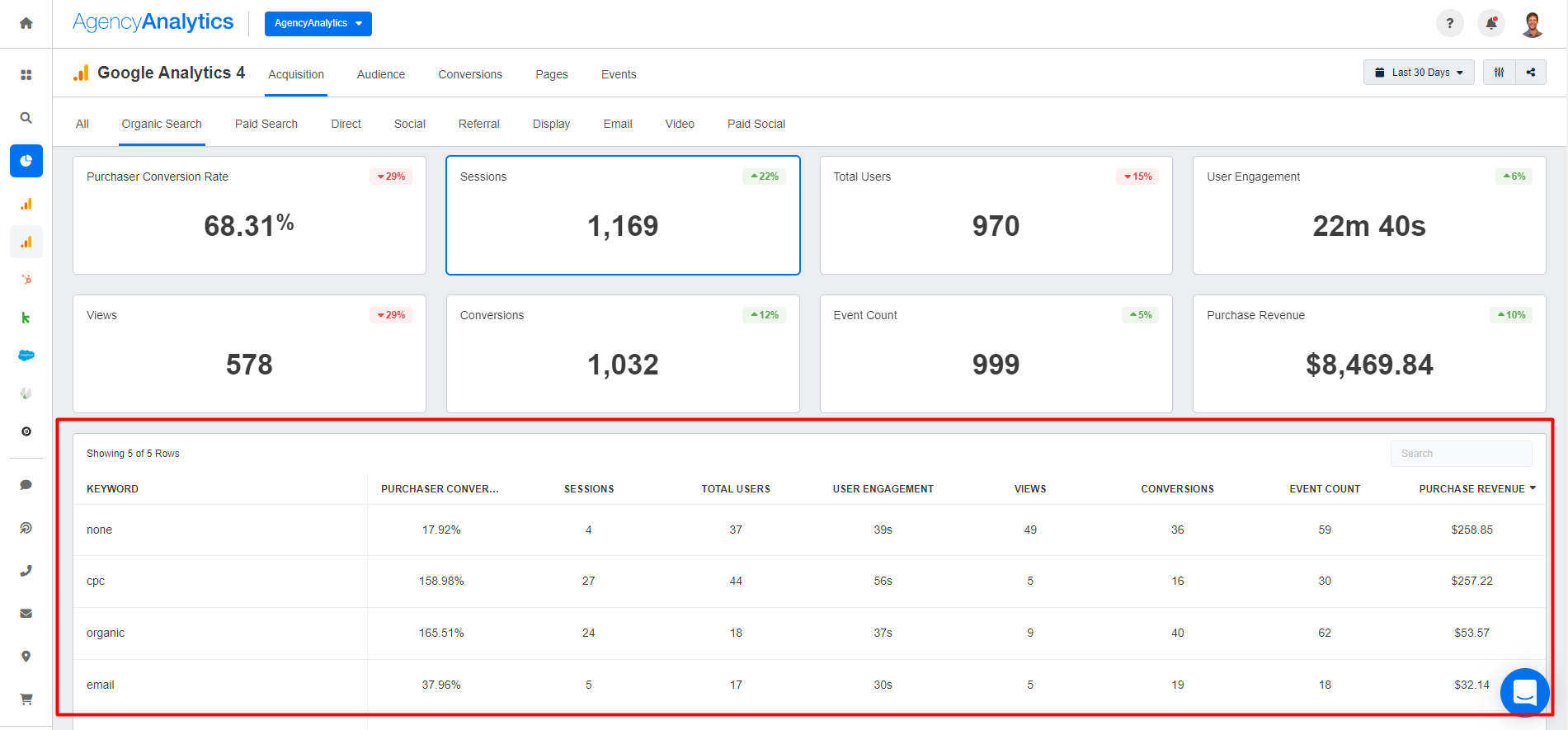Open the live chat widget bubble
Screen dimensions: 1568x730
click(x=1524, y=692)
